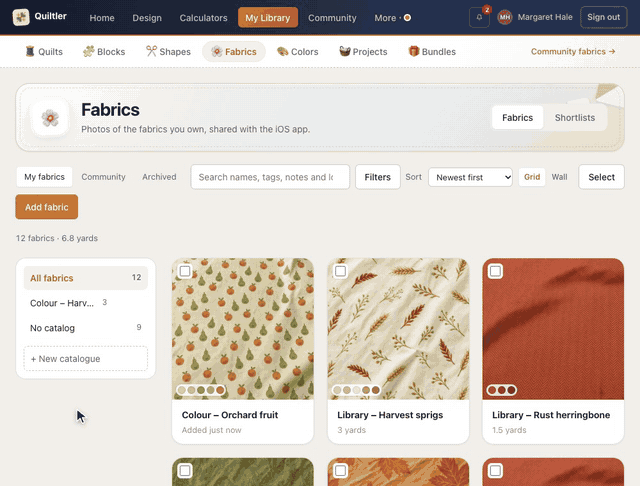The image size is (640, 486).
Task: Focus the search names, tags, notes field
Action: tap(270, 177)
